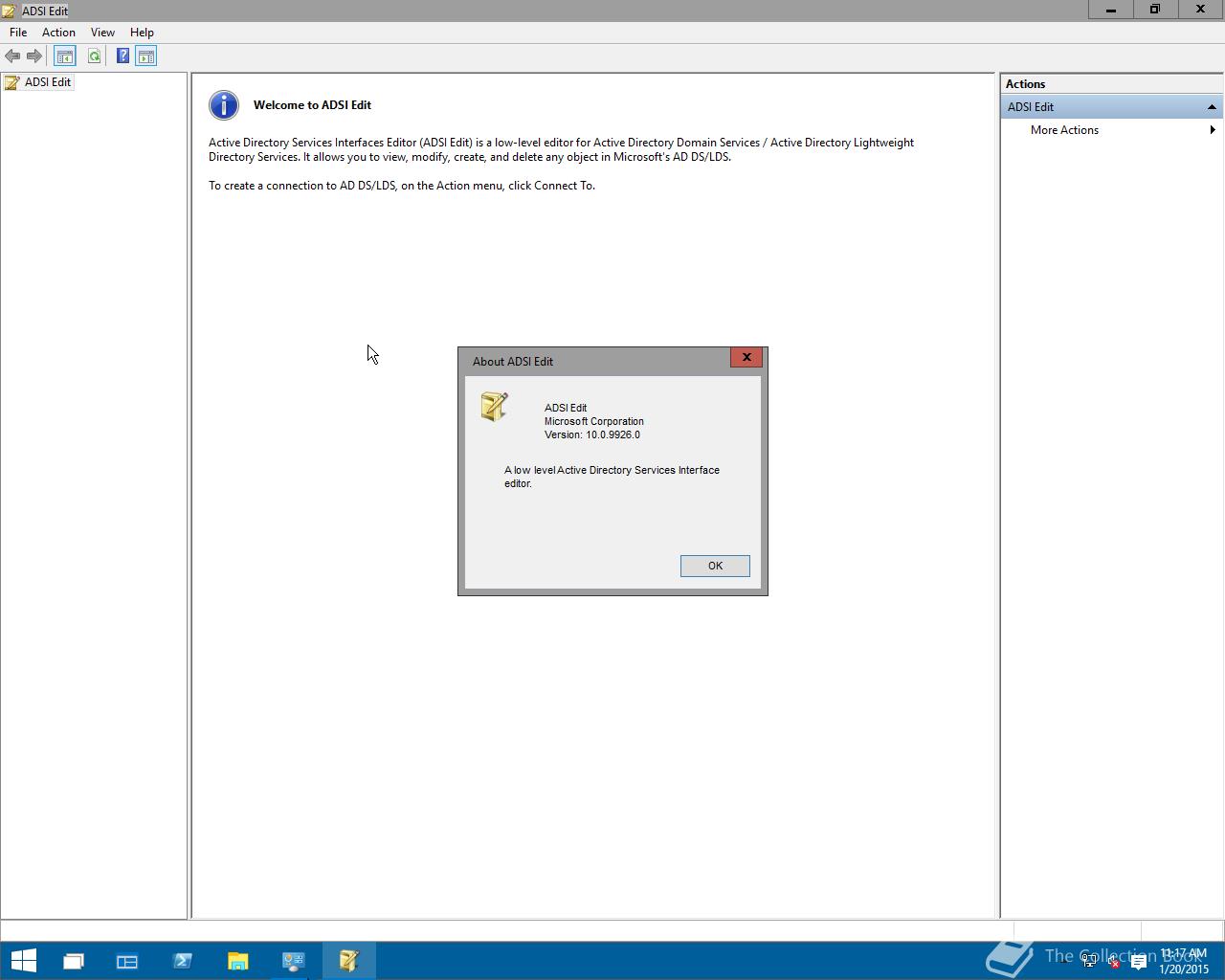Click ADSI Edit taskbar icon
The height and width of the screenshot is (980, 1225).
coord(348,961)
